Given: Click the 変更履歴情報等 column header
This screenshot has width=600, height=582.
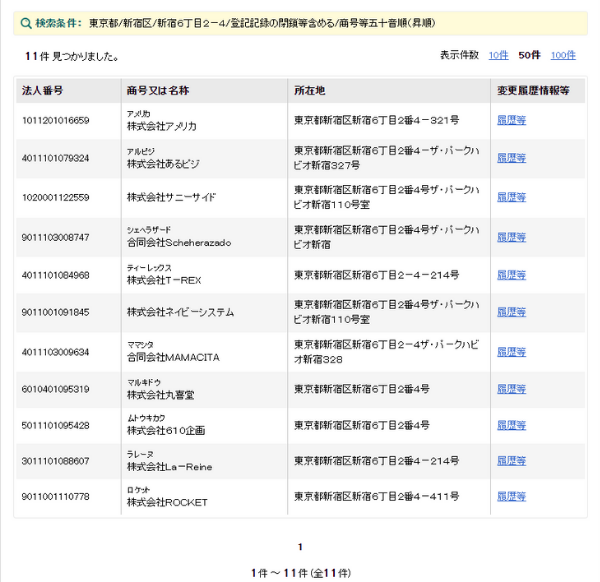Looking at the screenshot, I should (533, 91).
